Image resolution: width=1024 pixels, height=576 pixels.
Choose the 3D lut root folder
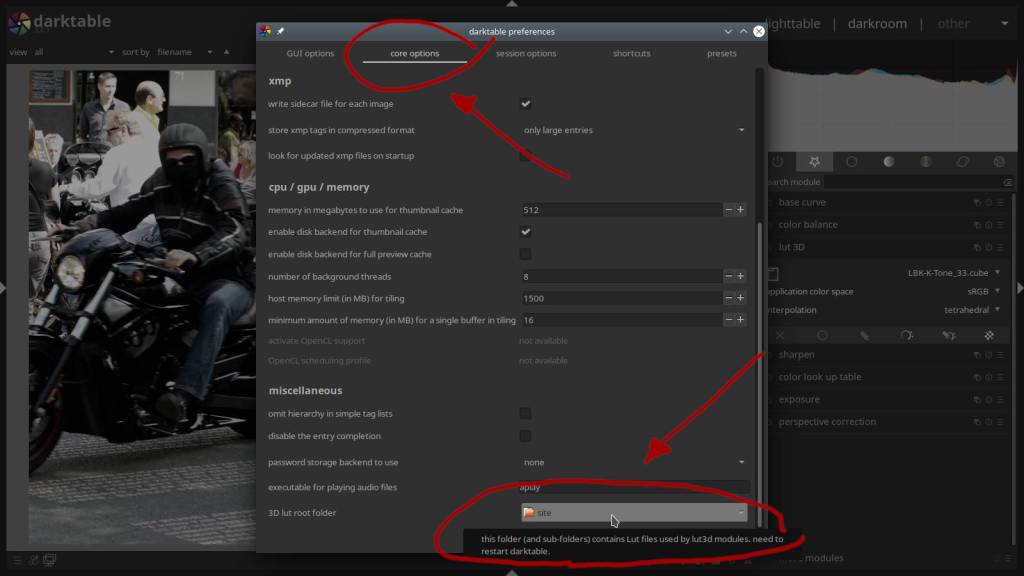point(633,513)
